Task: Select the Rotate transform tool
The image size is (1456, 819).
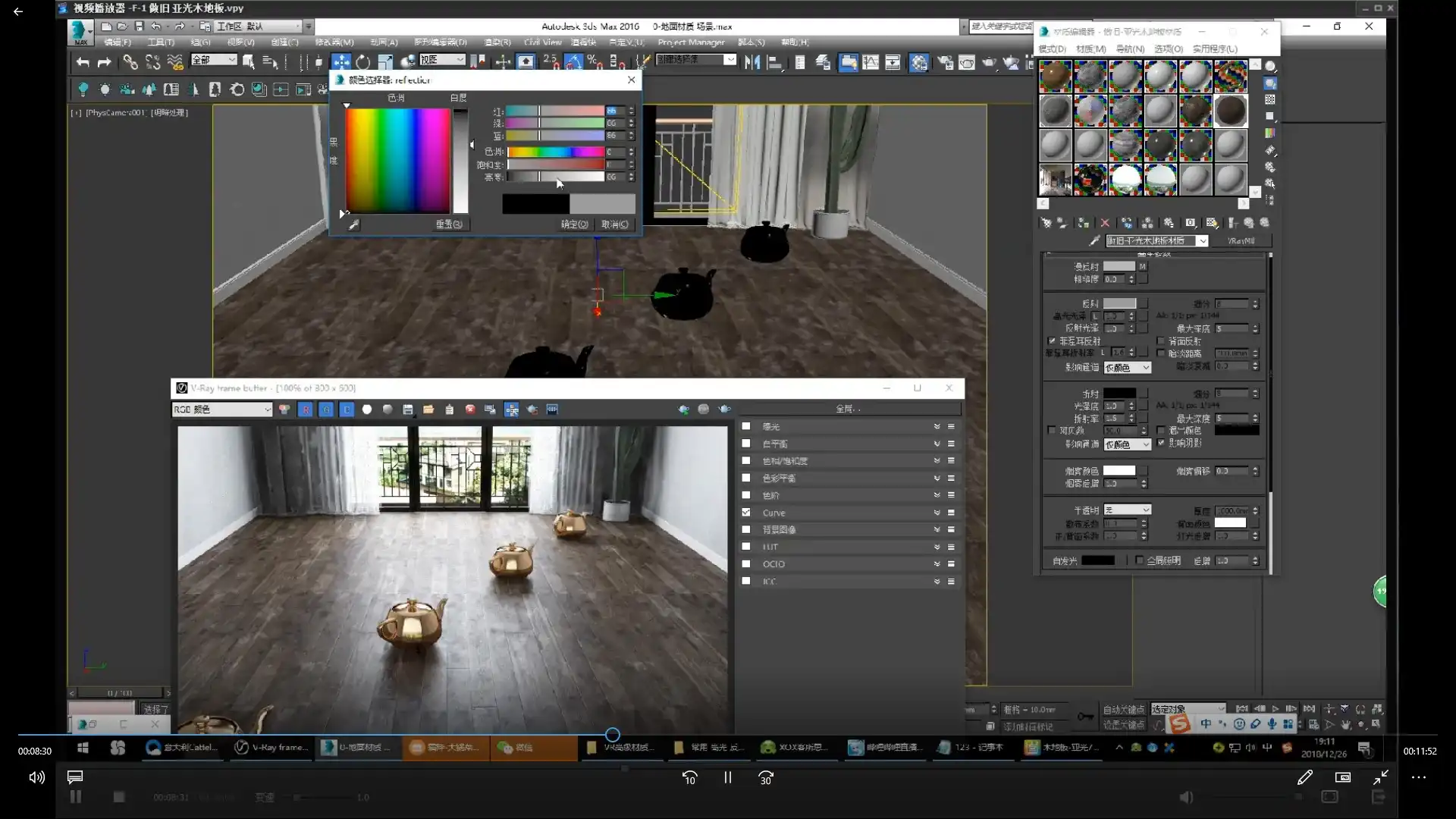Action: coord(363,62)
